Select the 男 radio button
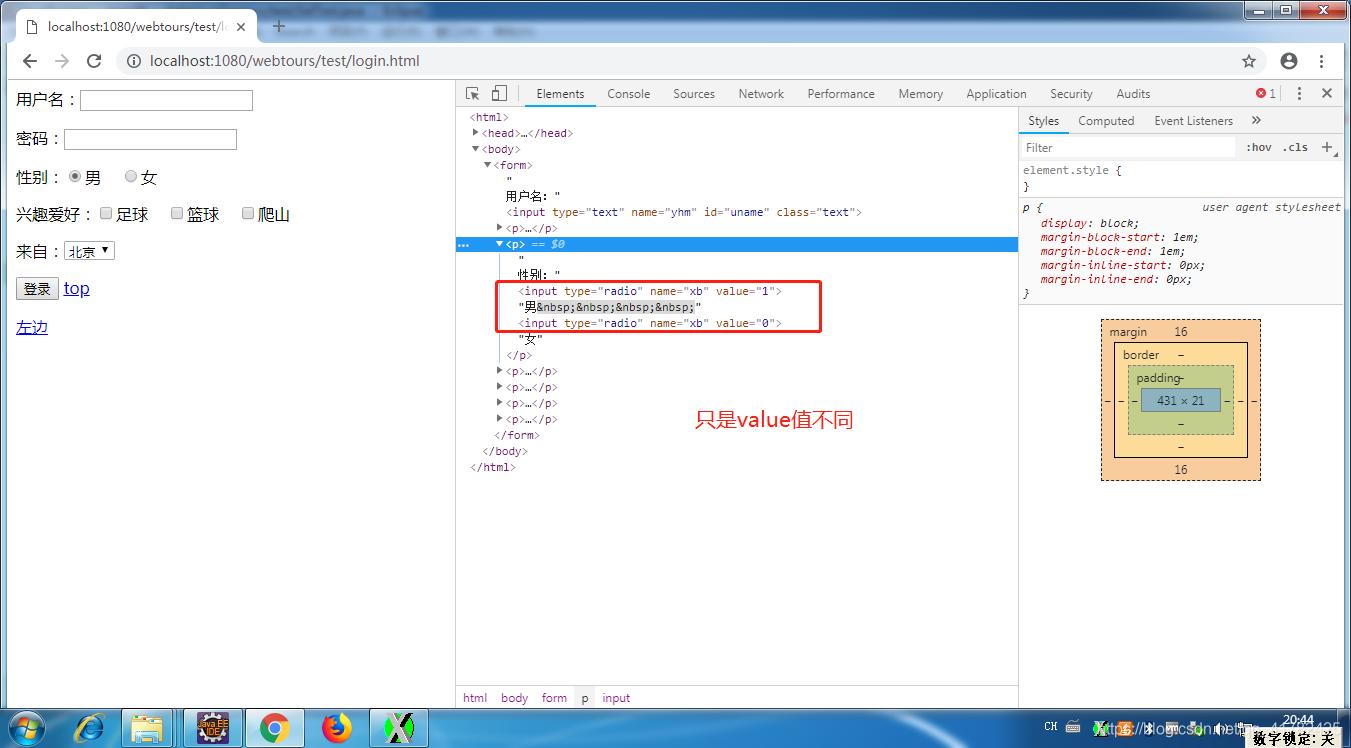 tap(75, 176)
